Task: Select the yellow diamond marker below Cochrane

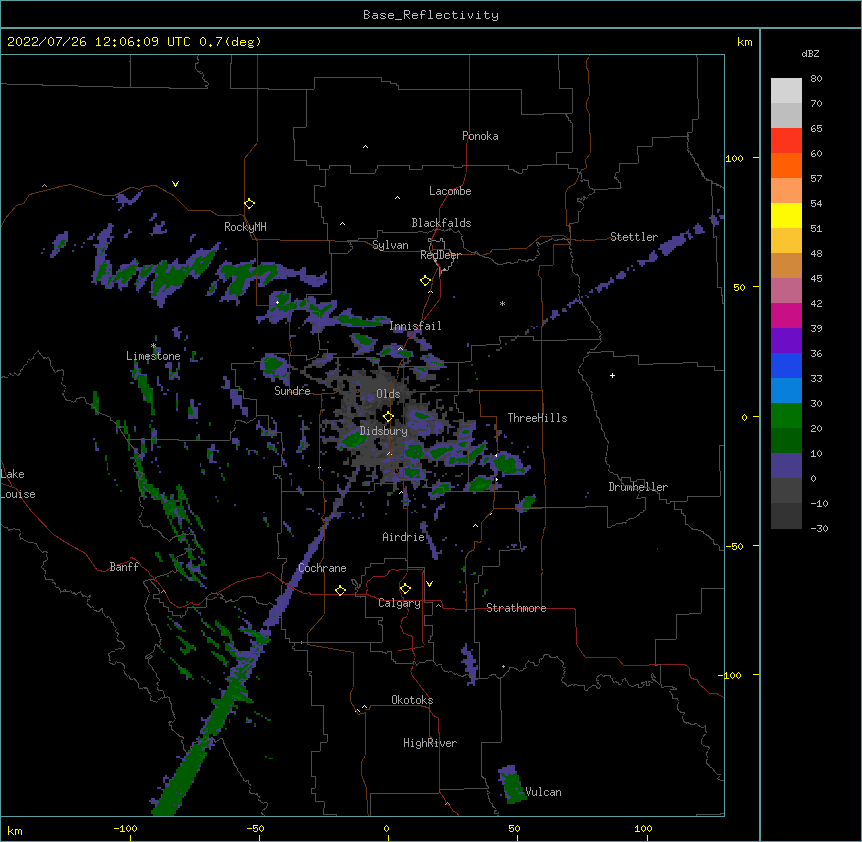Action: tap(340, 590)
